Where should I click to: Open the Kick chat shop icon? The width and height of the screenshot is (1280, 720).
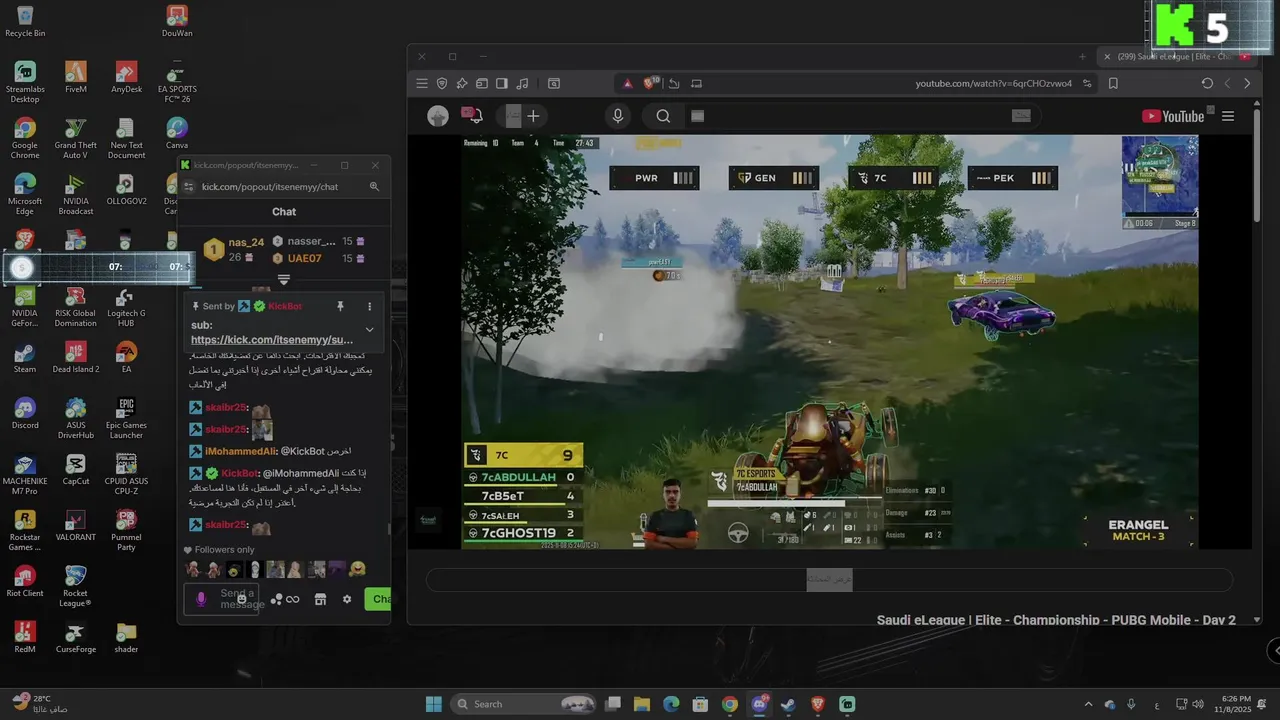[x=320, y=599]
